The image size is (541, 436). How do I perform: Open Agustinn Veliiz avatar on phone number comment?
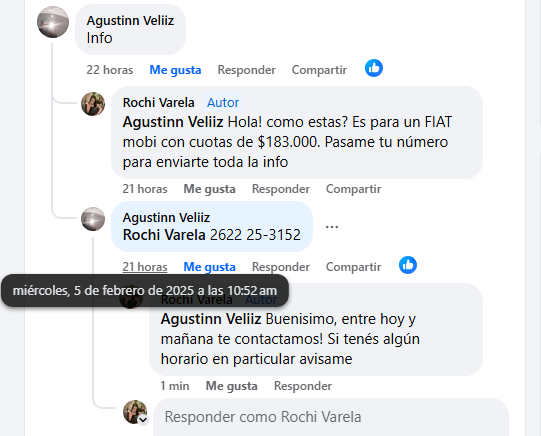93,219
